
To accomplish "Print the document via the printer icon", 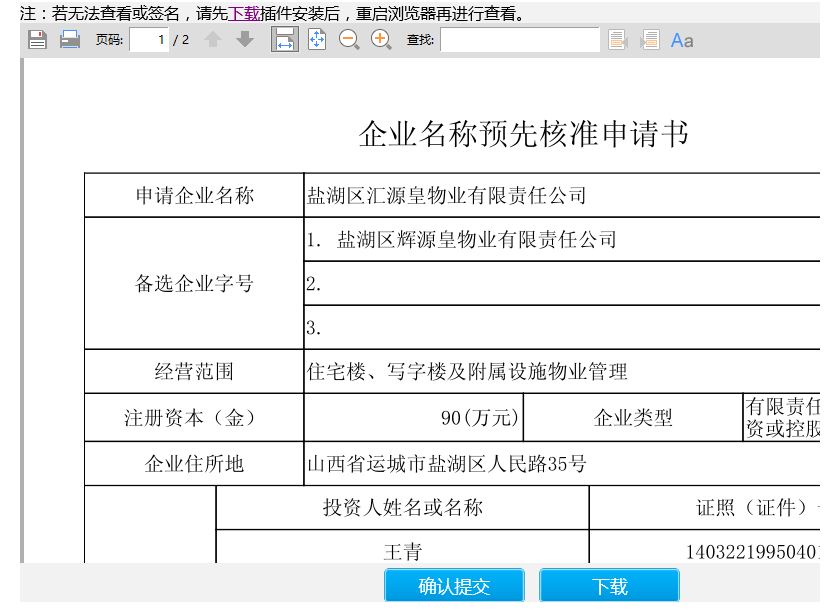I will [70, 40].
